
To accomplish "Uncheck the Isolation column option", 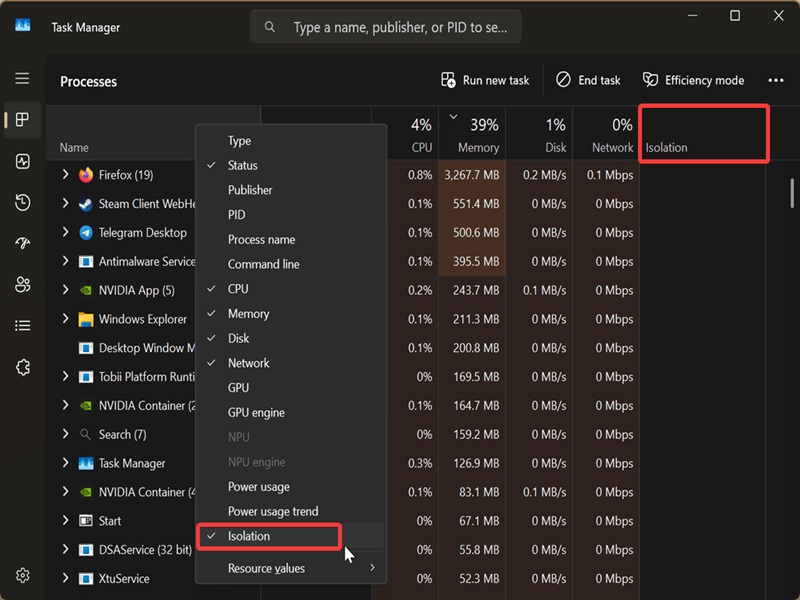I will 291,536.
